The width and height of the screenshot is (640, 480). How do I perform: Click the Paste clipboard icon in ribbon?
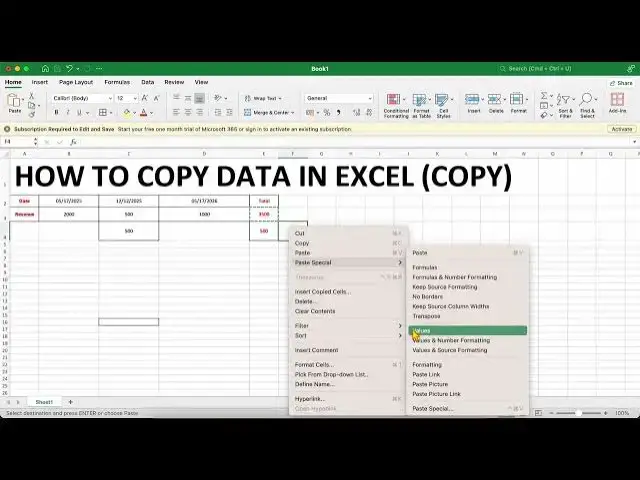pos(15,100)
